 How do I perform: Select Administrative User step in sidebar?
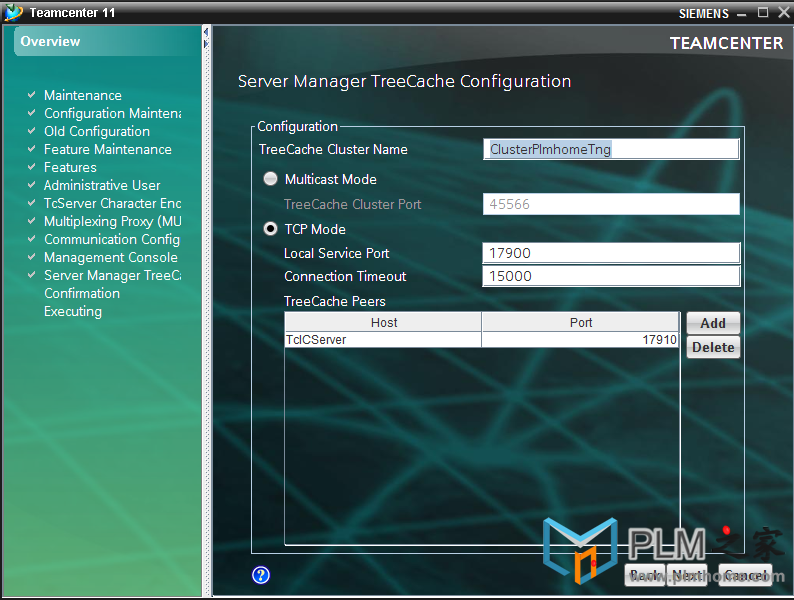[102, 185]
